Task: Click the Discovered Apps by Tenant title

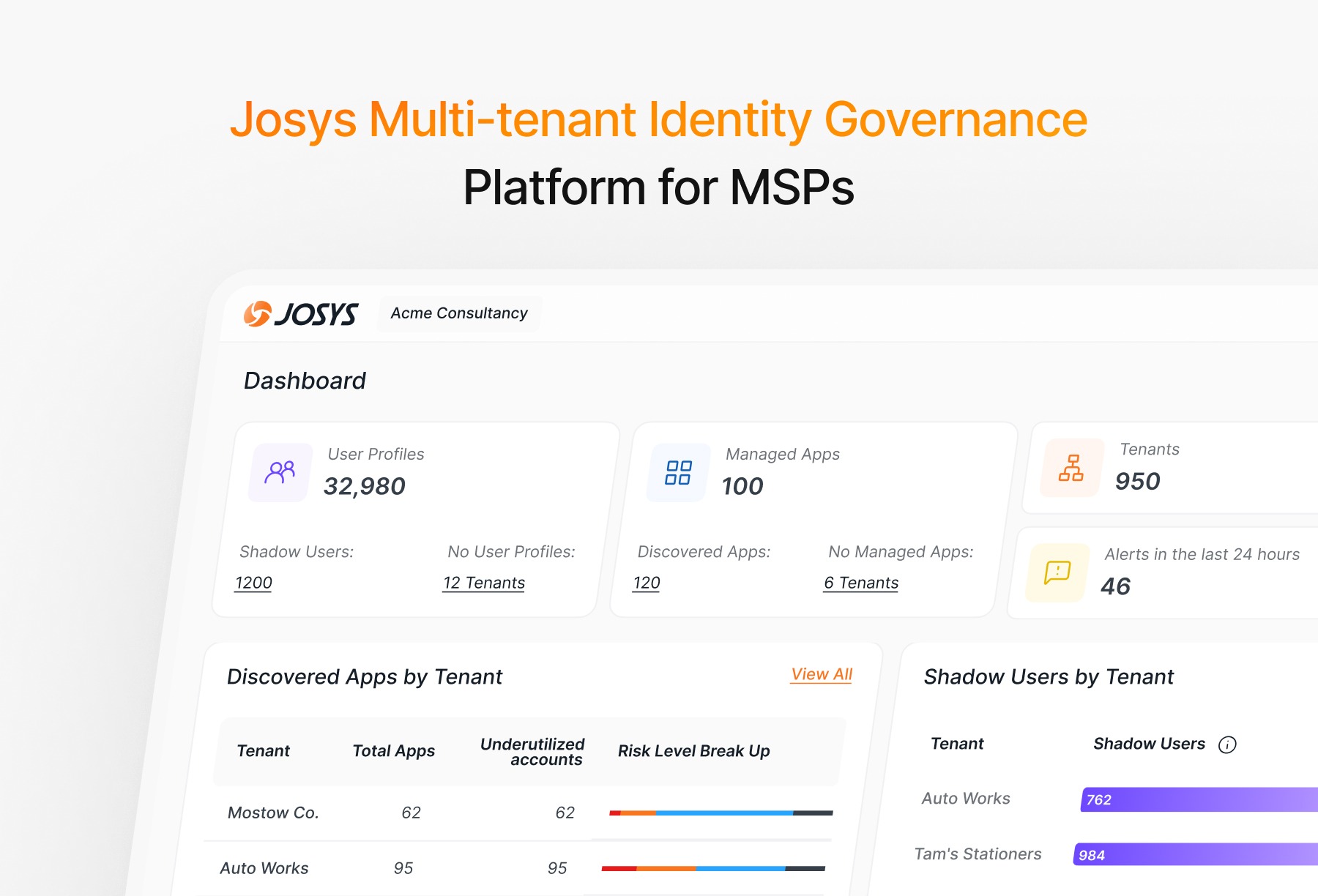Action: tap(365, 677)
